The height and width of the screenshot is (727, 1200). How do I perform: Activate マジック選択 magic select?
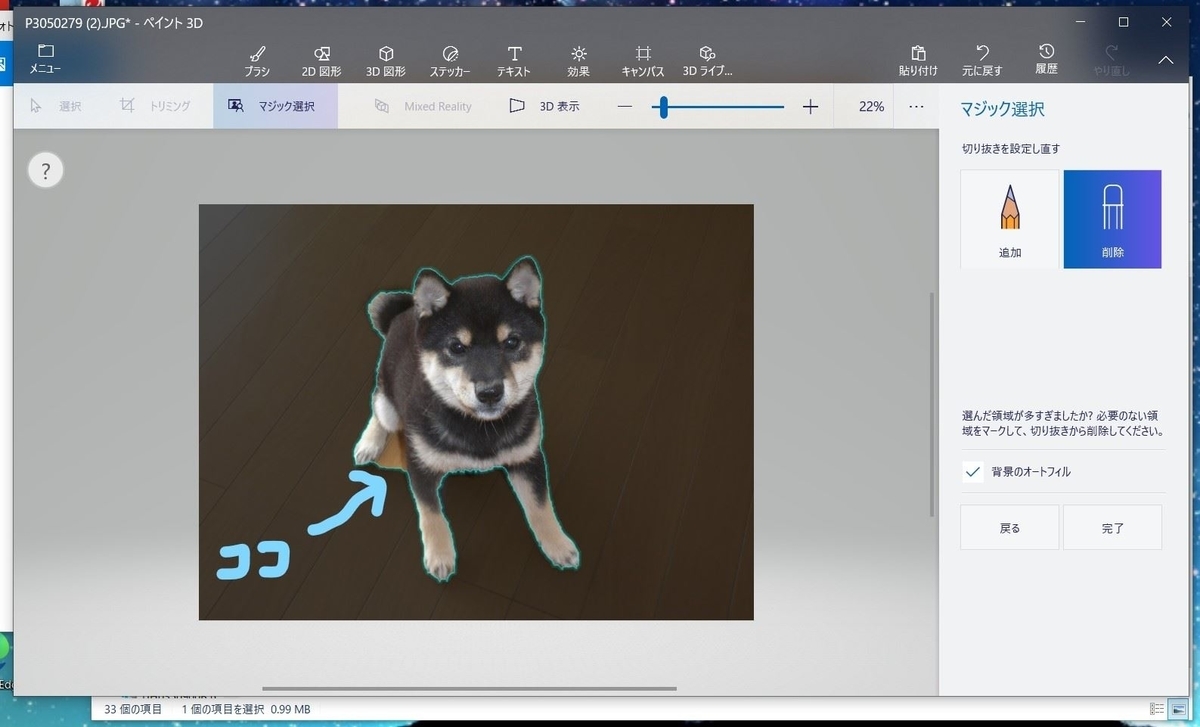tap(275, 106)
